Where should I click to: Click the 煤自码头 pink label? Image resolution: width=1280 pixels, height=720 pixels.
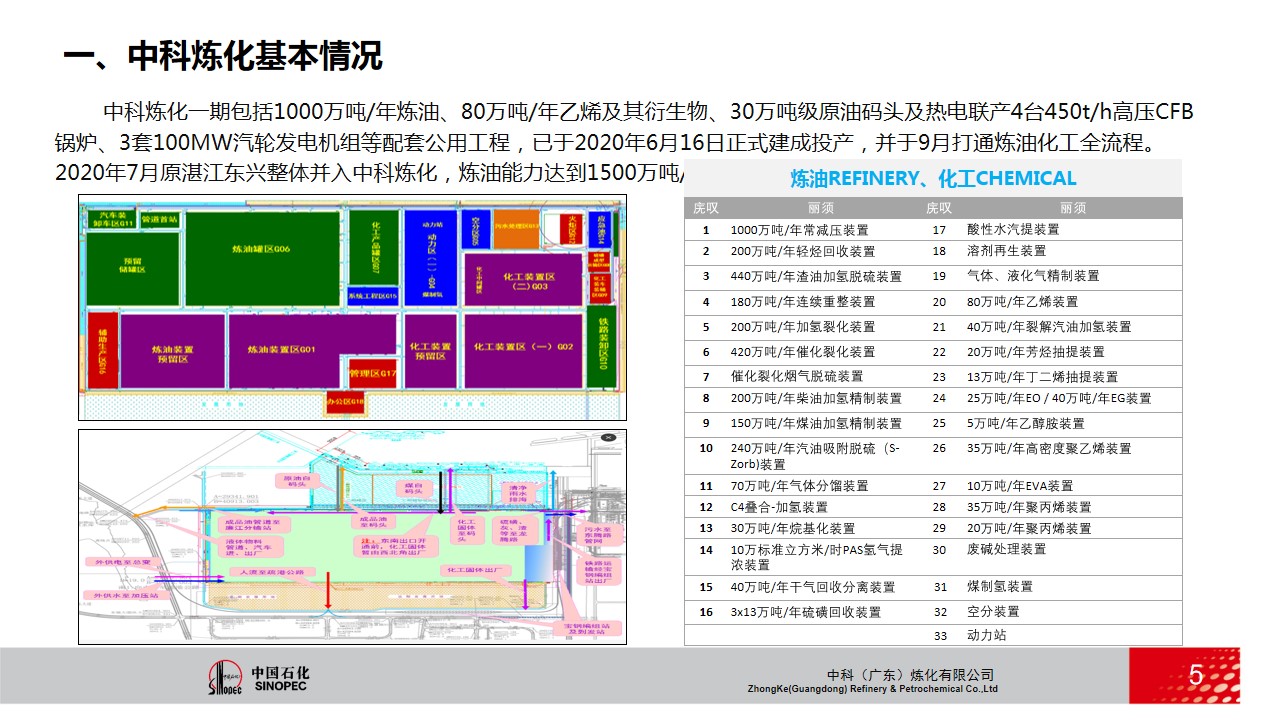413,488
